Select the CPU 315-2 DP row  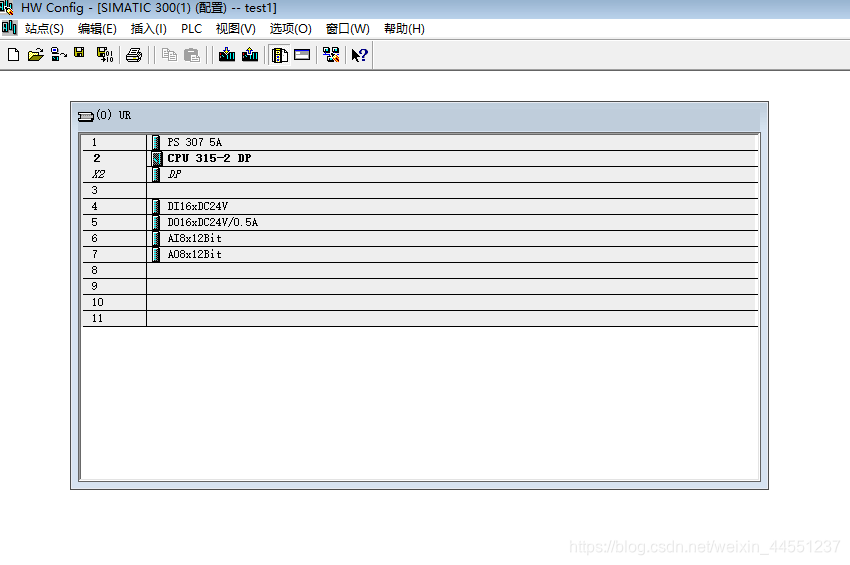(420, 158)
